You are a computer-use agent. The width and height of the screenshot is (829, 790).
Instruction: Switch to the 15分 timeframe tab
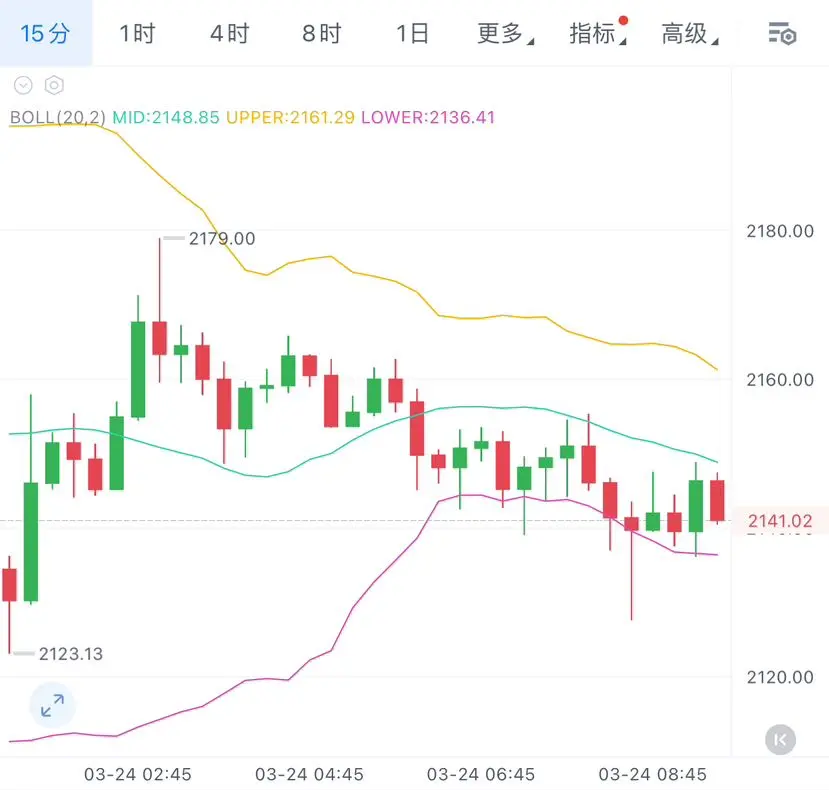pyautogui.click(x=46, y=34)
